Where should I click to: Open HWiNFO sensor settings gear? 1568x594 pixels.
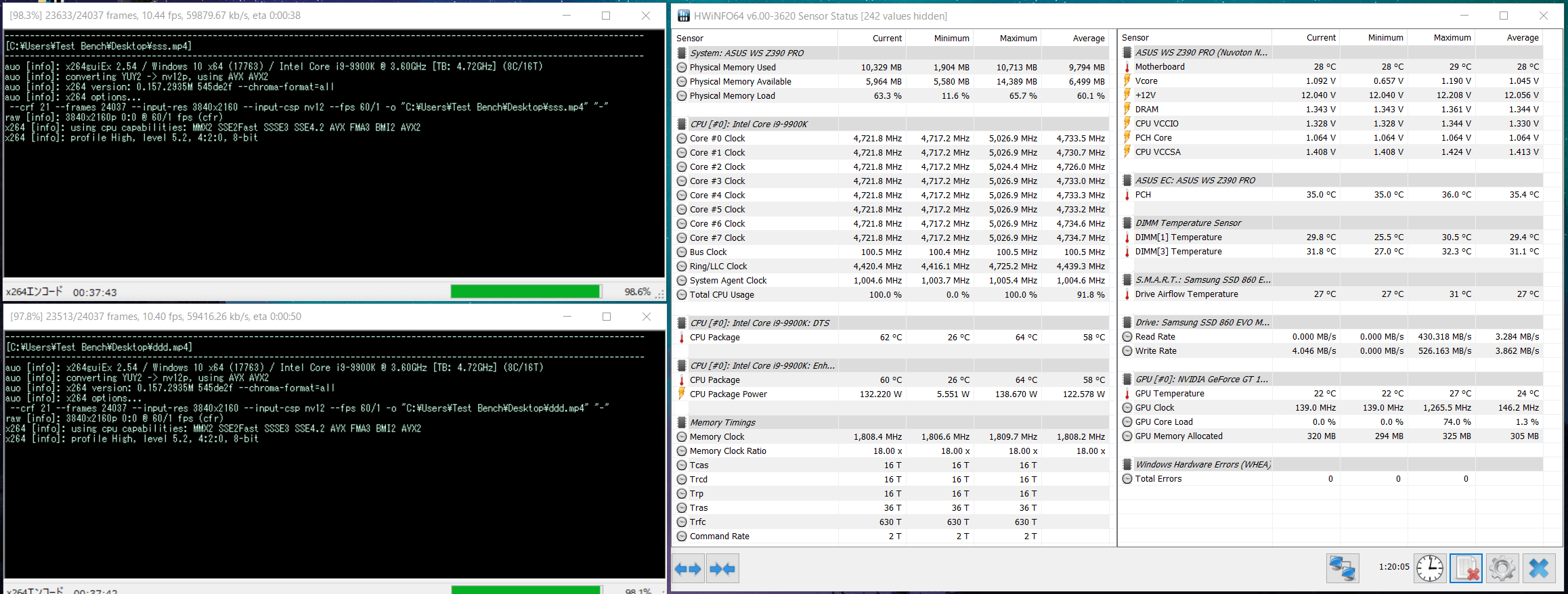pyautogui.click(x=1502, y=568)
